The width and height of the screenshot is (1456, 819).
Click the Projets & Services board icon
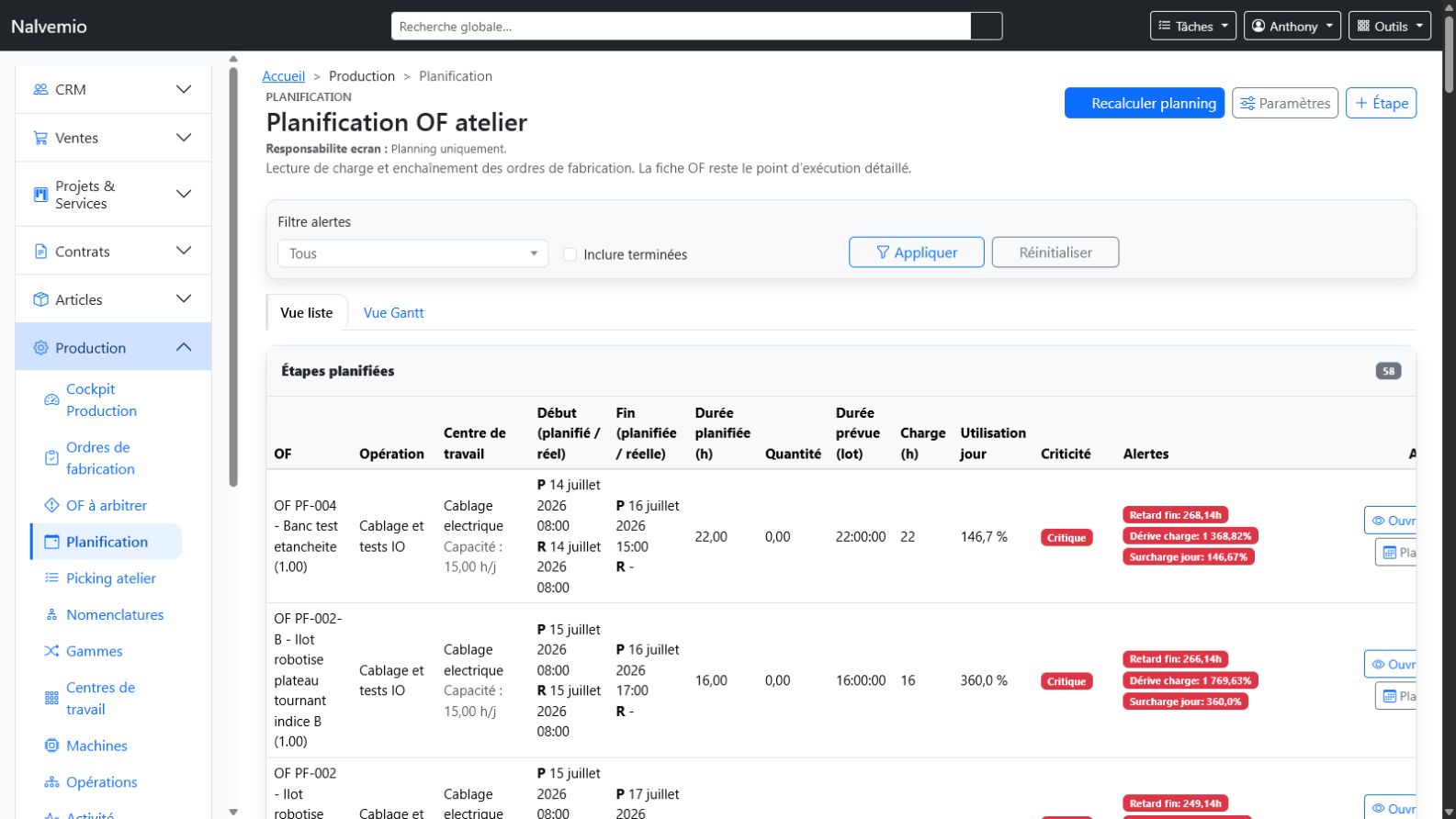pyautogui.click(x=40, y=195)
